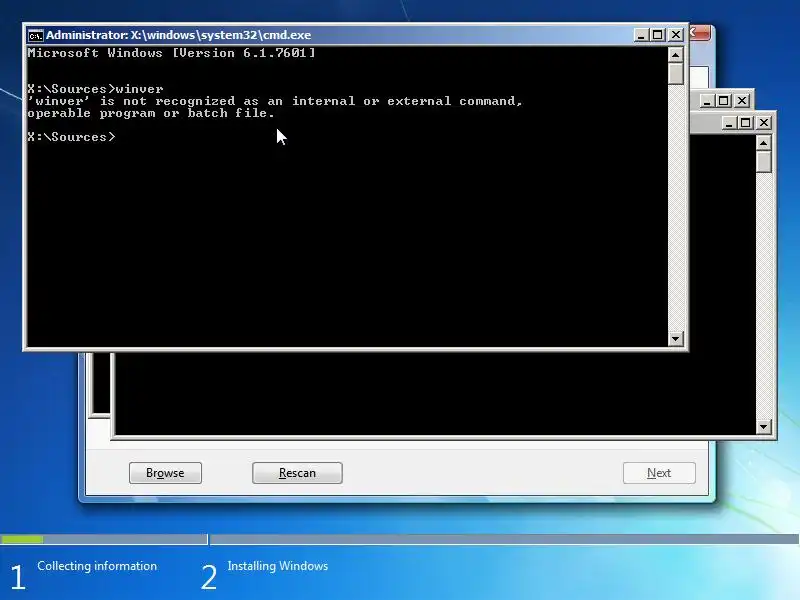Click the Rescan button in setup dialog

tap(297, 473)
